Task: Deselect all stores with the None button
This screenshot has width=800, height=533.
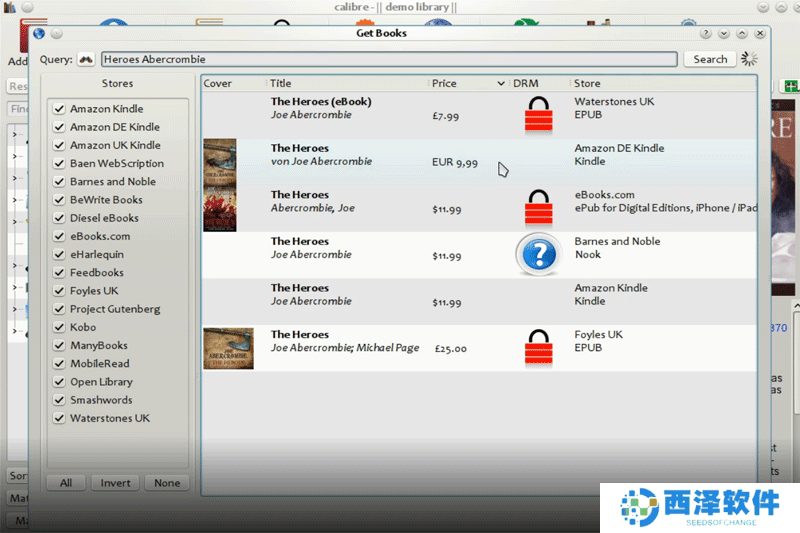Action: coord(167,483)
